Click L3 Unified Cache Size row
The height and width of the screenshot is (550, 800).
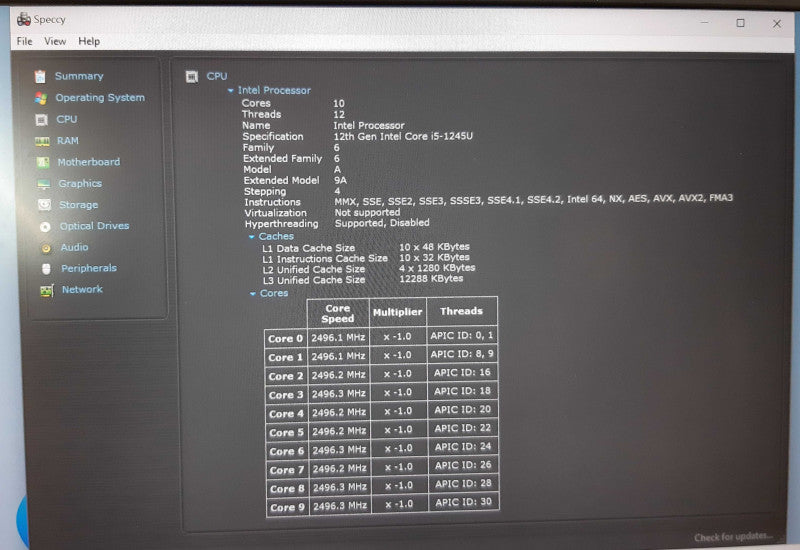pos(363,280)
